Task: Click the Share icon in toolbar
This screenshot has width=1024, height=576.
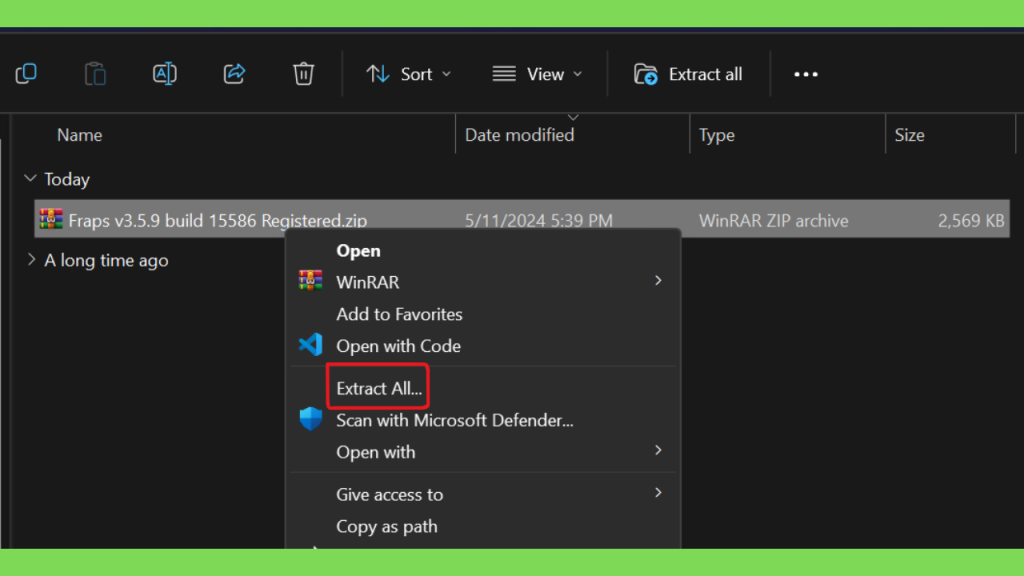Action: [234, 74]
